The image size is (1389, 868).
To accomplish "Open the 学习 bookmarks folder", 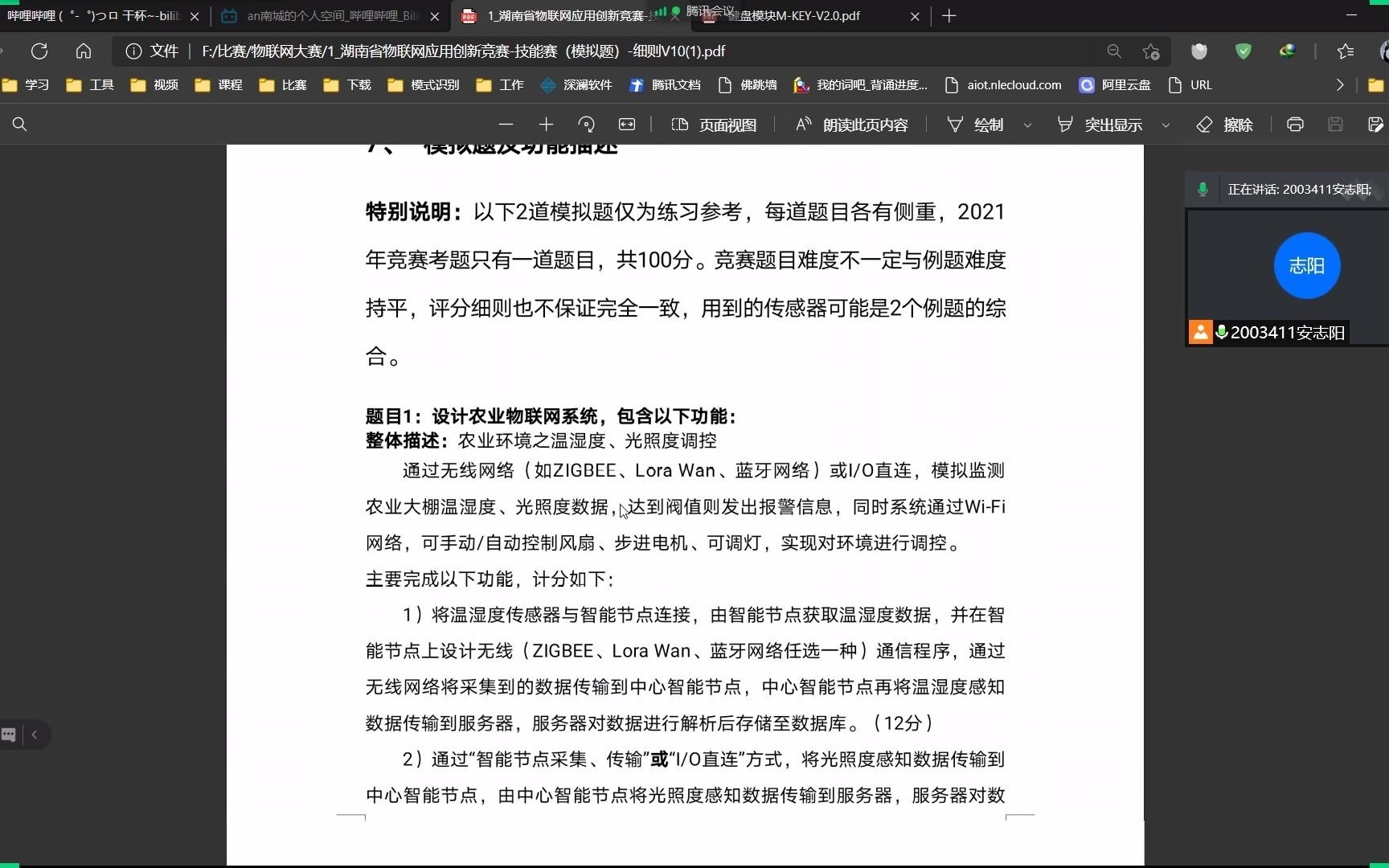I will click(x=26, y=85).
